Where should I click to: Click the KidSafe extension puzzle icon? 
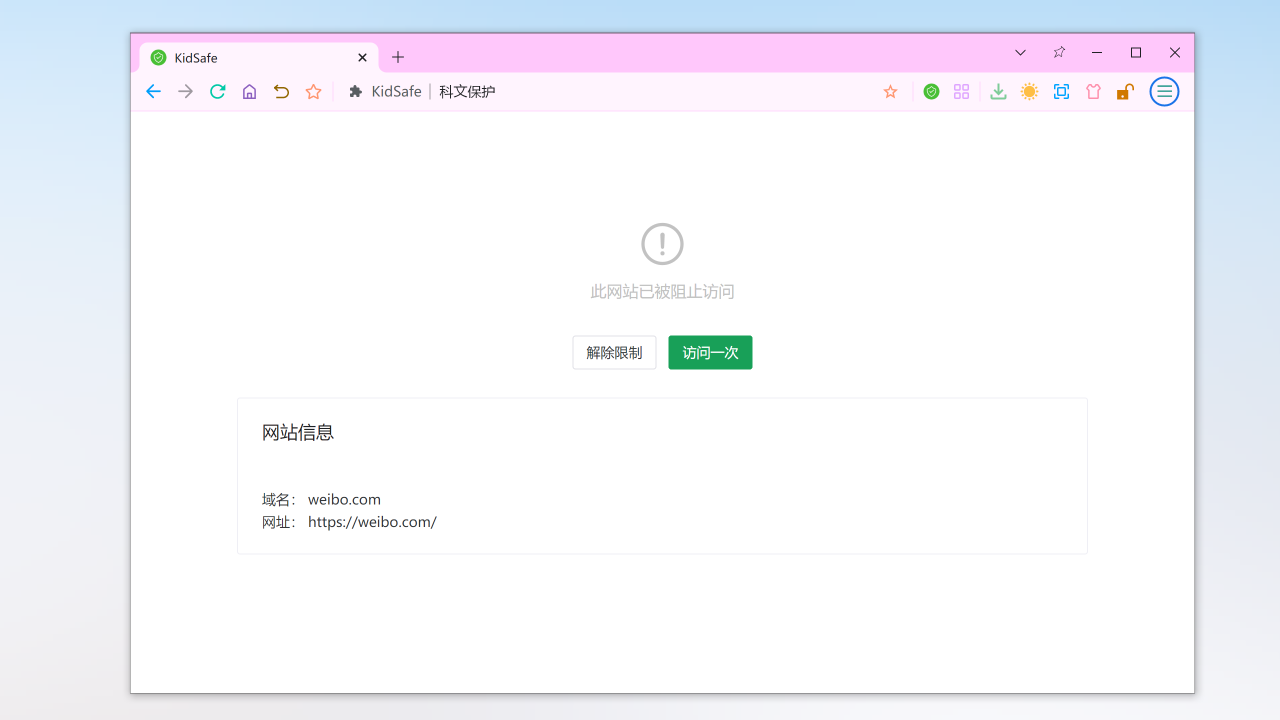pos(356,91)
